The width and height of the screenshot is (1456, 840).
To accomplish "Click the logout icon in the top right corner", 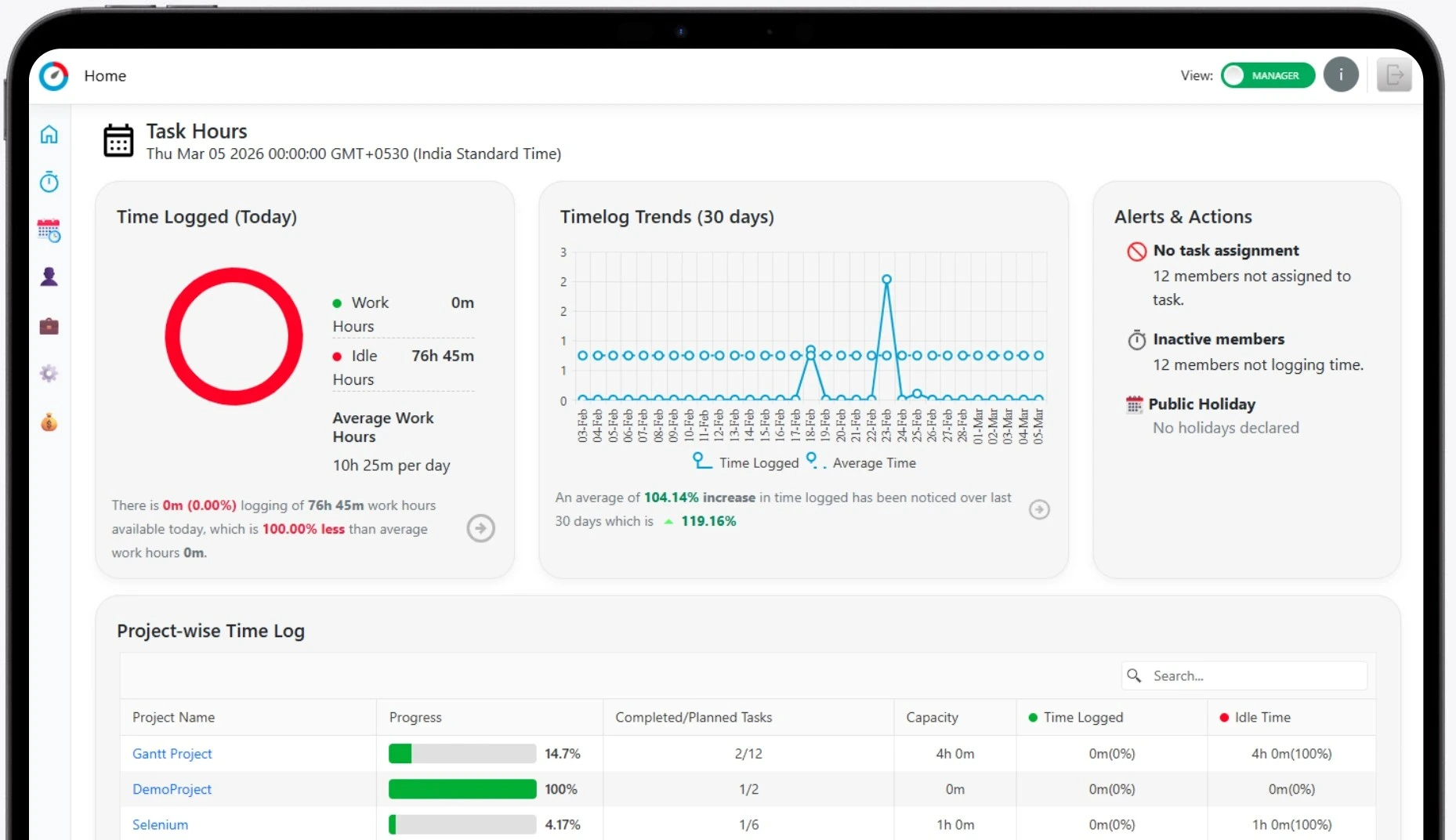I will (1394, 74).
